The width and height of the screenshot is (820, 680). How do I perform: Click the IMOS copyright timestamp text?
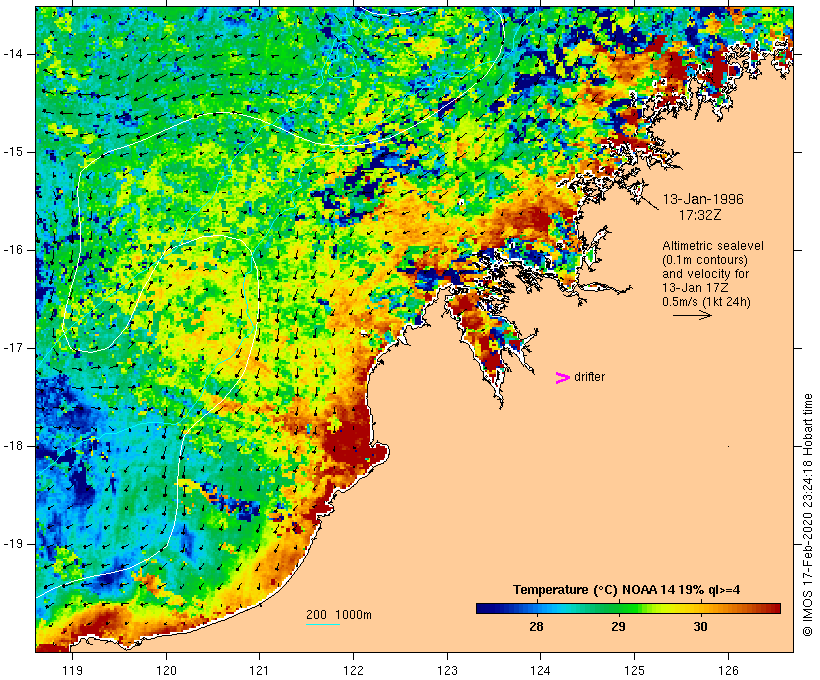(x=808, y=515)
